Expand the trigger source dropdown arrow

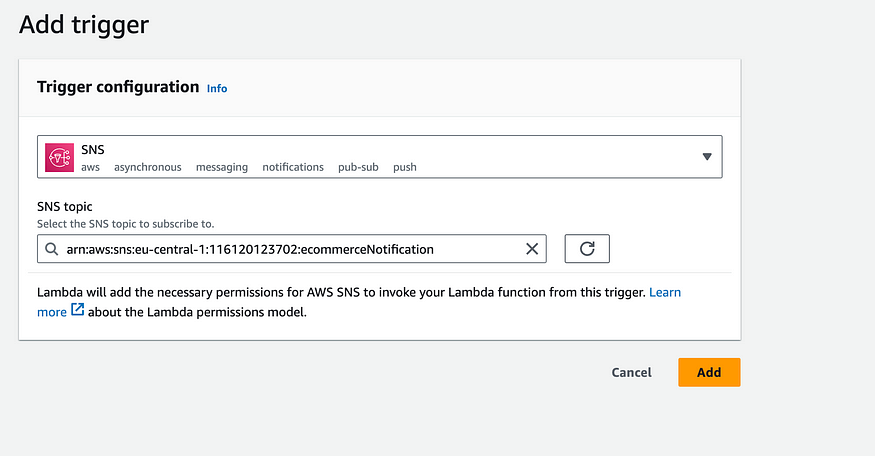(707, 157)
